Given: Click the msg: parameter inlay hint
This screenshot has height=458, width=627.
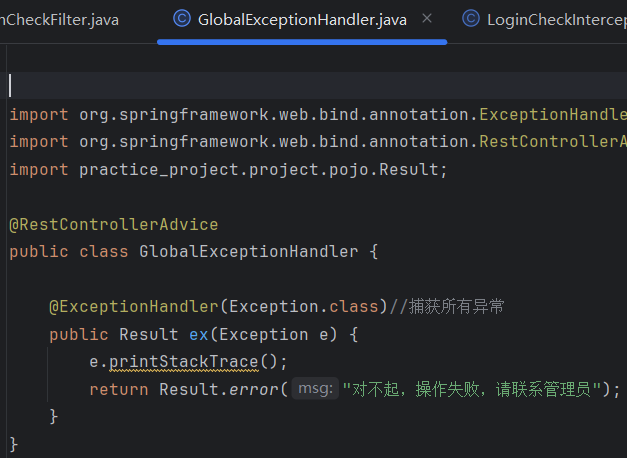Looking at the screenshot, I should pos(315,389).
